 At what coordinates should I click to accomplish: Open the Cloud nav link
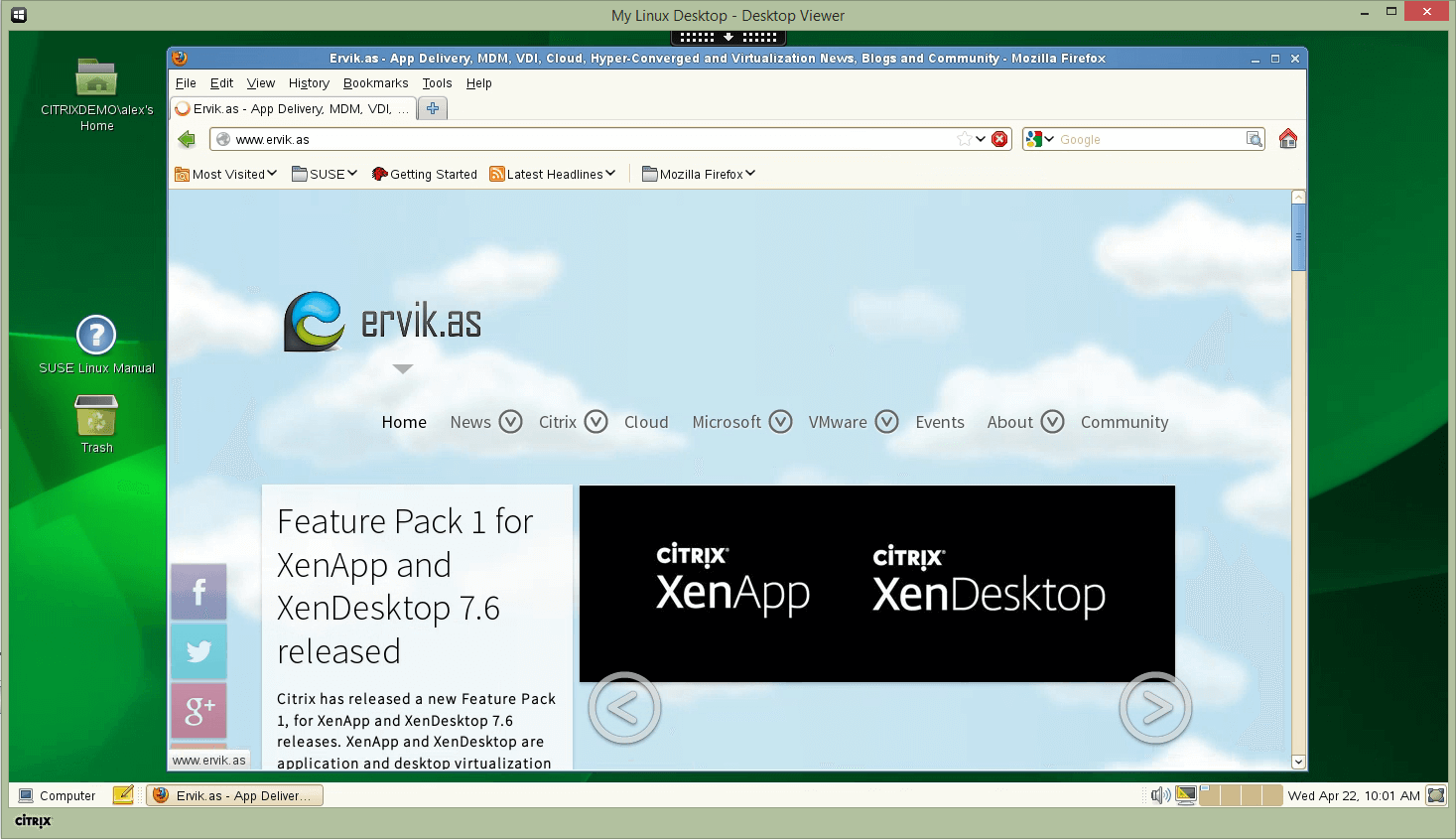[646, 422]
